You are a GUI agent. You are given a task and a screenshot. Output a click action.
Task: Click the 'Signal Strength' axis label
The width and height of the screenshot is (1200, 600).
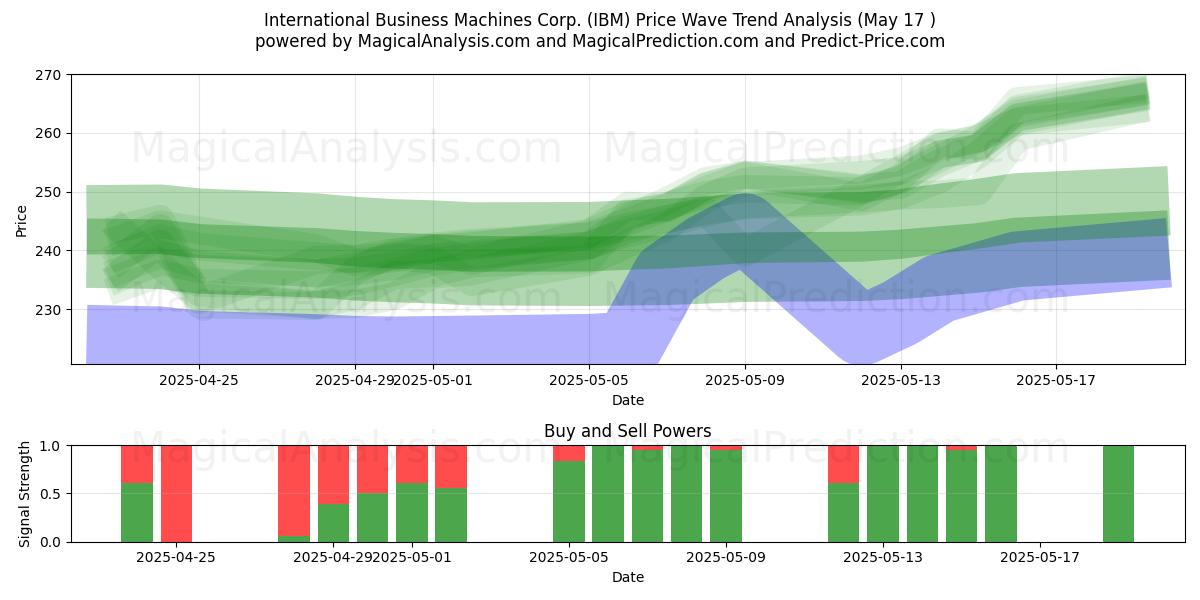click(24, 494)
